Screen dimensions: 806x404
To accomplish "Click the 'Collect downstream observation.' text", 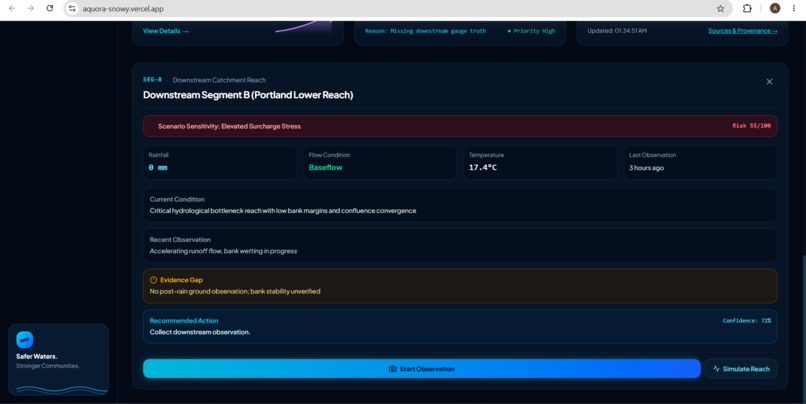I will [x=200, y=332].
